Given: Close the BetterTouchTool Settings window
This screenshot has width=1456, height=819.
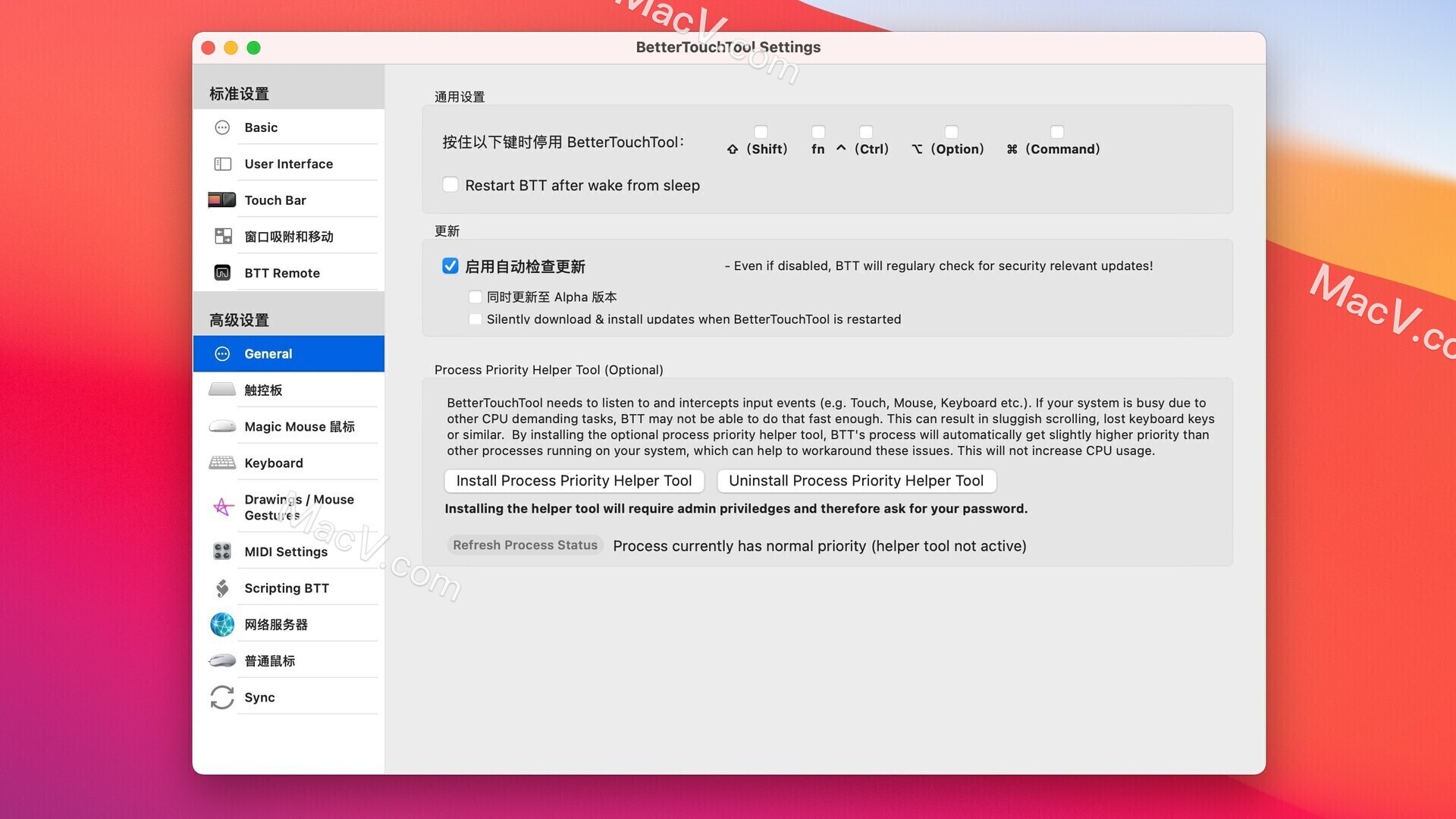Looking at the screenshot, I should coord(209,48).
